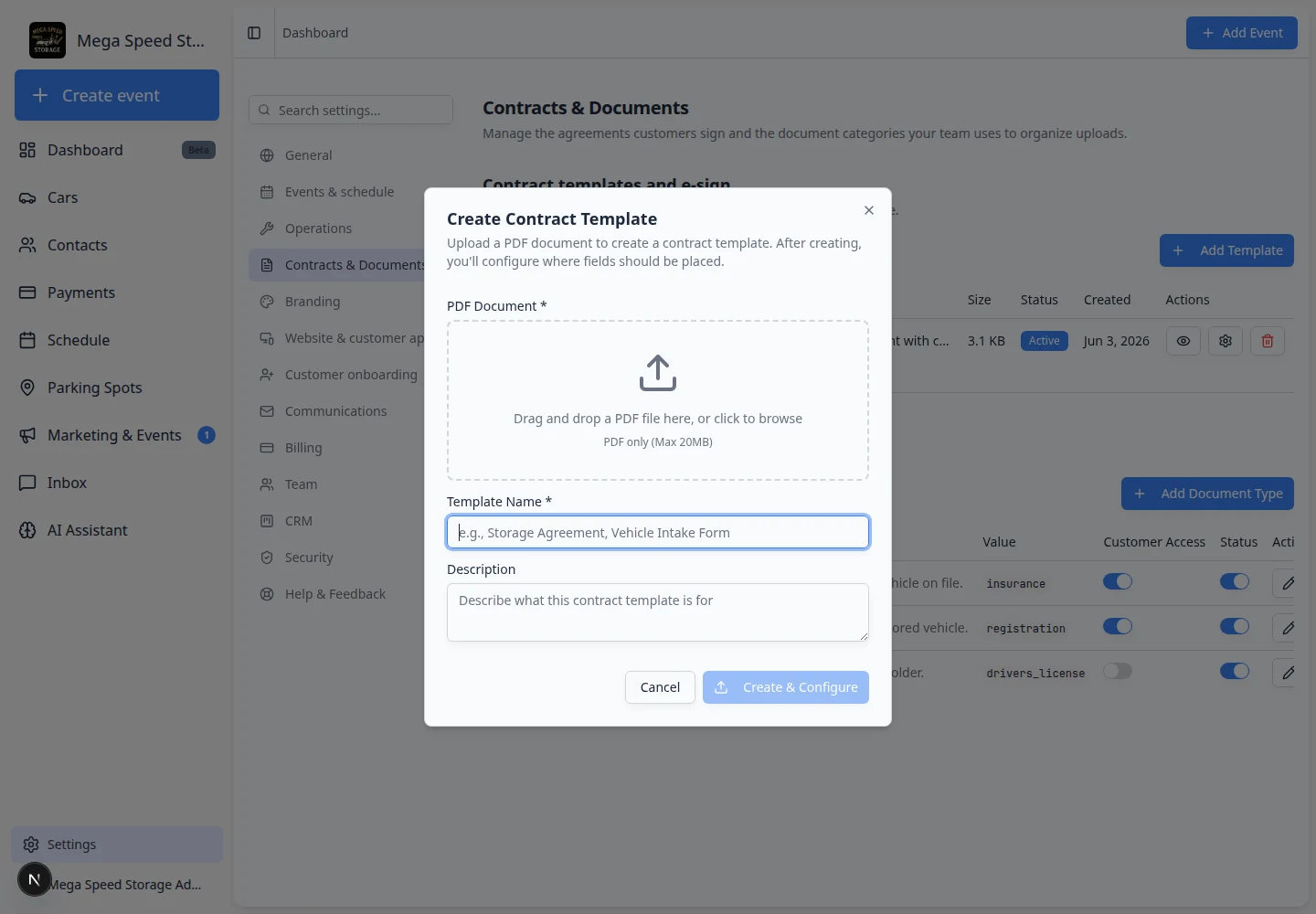Click the Add Template button
This screenshot has width=1316, height=914.
(x=1226, y=250)
